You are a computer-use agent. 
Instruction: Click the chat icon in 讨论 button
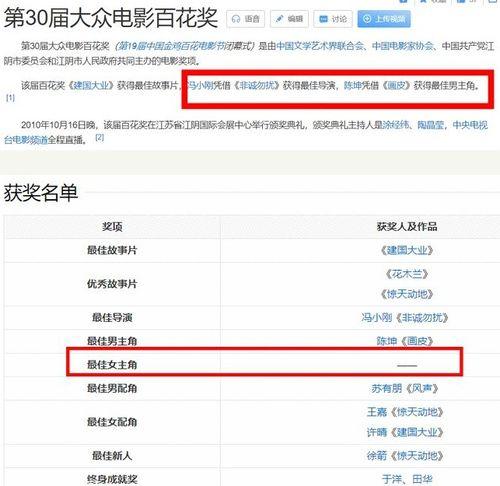click(x=323, y=19)
